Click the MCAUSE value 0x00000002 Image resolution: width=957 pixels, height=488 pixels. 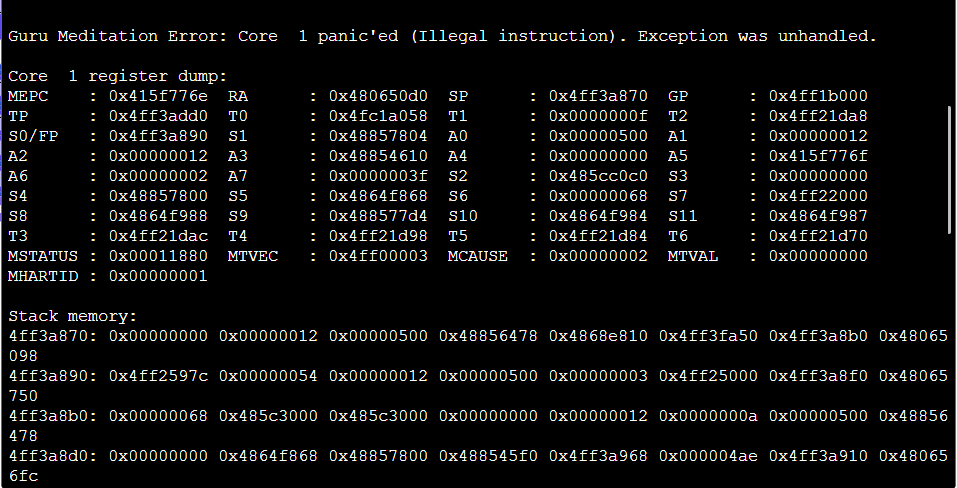click(x=598, y=257)
